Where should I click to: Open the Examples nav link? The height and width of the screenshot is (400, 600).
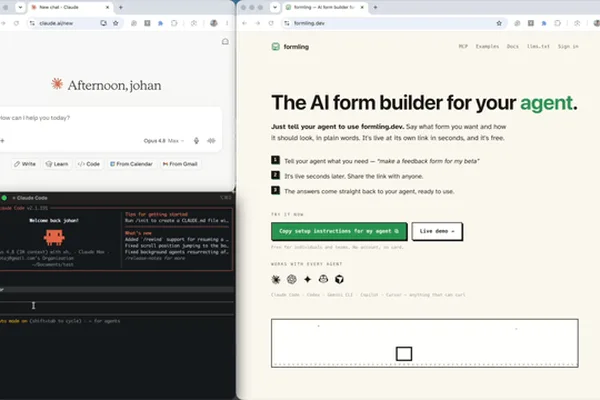[x=487, y=46]
